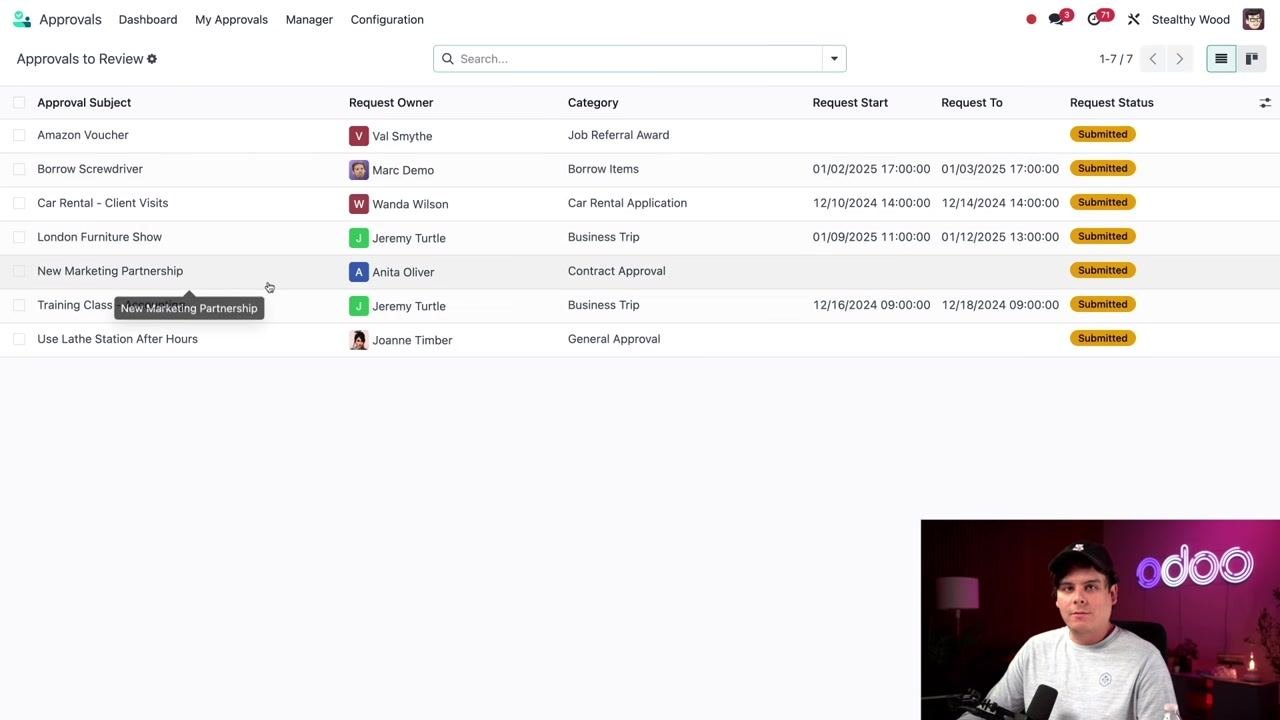1280x720 pixels.
Task: Sort by the Request Owner column
Action: (x=391, y=103)
